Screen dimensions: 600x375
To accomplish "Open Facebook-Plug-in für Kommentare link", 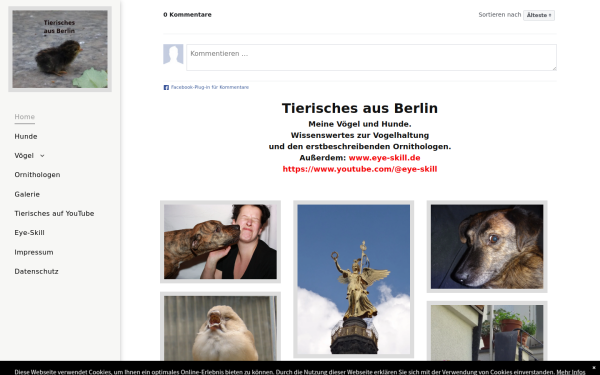I will pyautogui.click(x=210, y=87).
